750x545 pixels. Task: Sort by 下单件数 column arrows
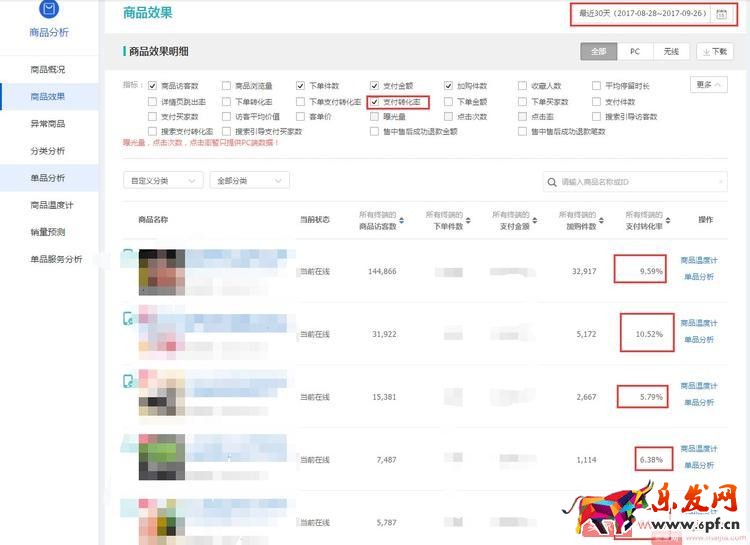468,220
